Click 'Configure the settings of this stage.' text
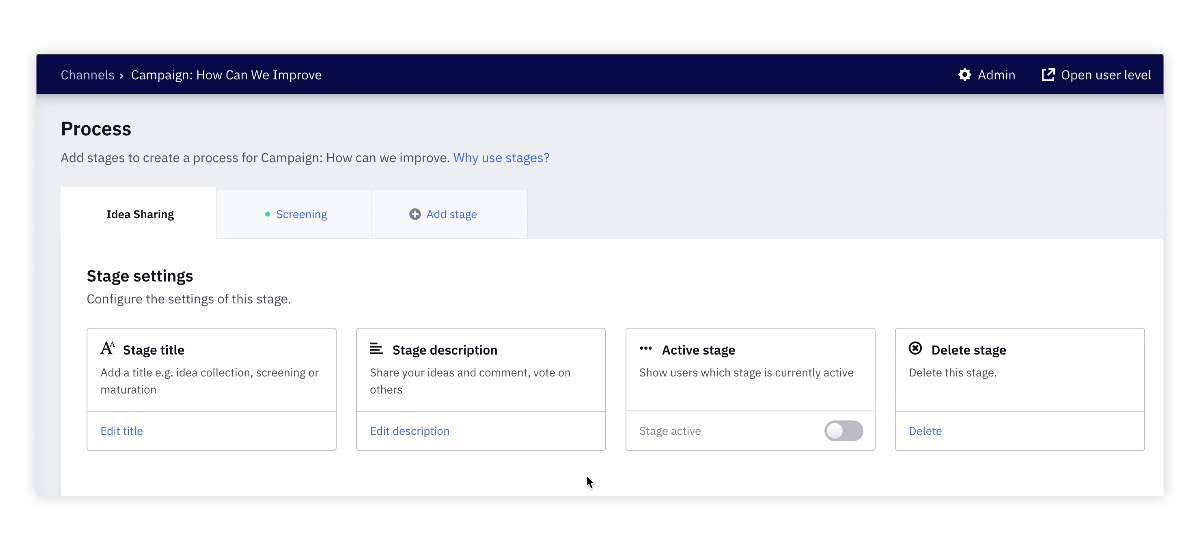Viewport: 1200px width, 550px height. pos(189,299)
